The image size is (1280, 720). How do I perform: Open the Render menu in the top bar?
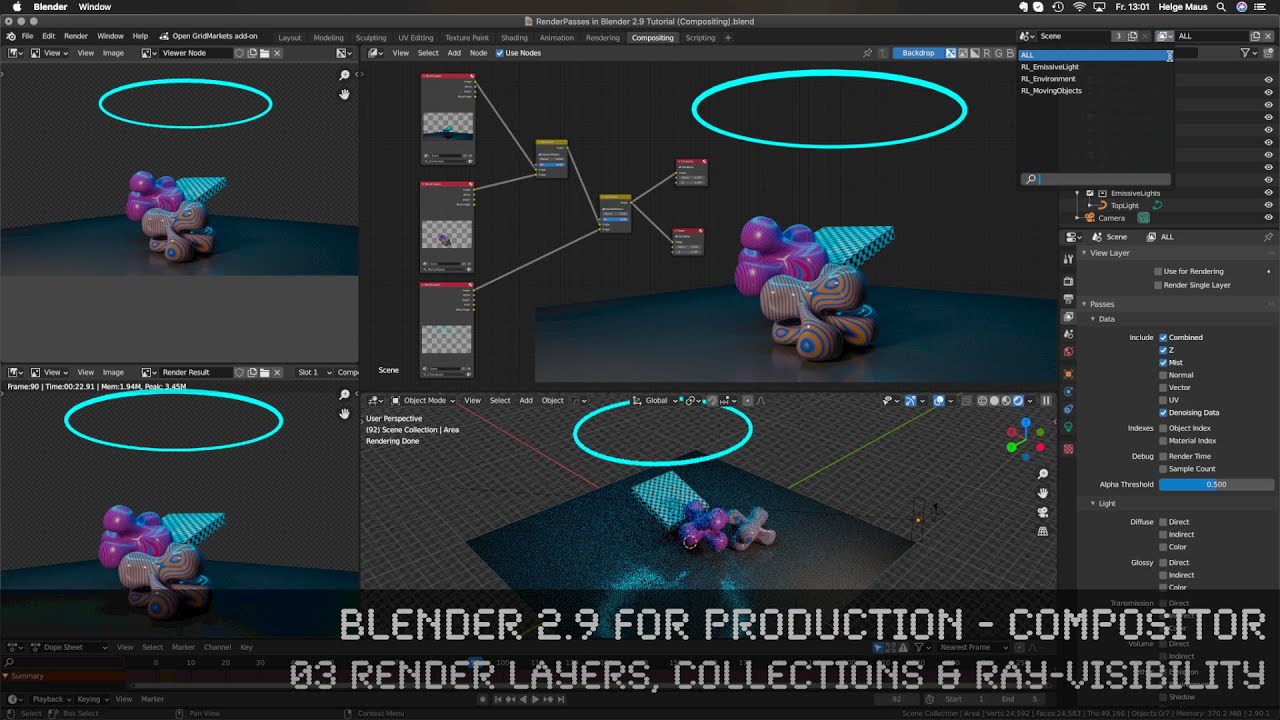(x=75, y=35)
